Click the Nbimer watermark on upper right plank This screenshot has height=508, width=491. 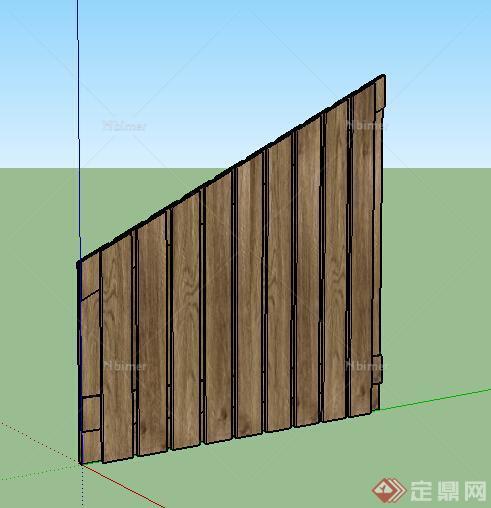pyautogui.click(x=367, y=126)
